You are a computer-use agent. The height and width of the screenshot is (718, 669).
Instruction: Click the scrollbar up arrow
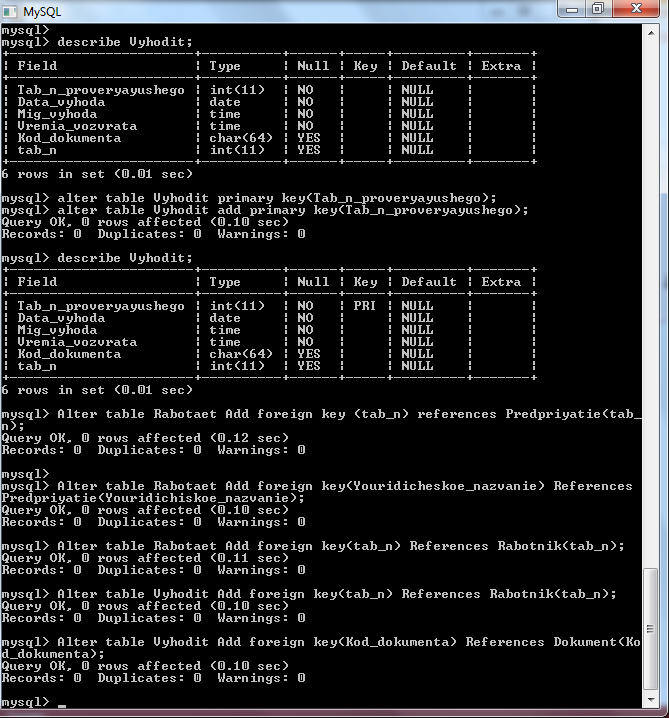coord(651,33)
